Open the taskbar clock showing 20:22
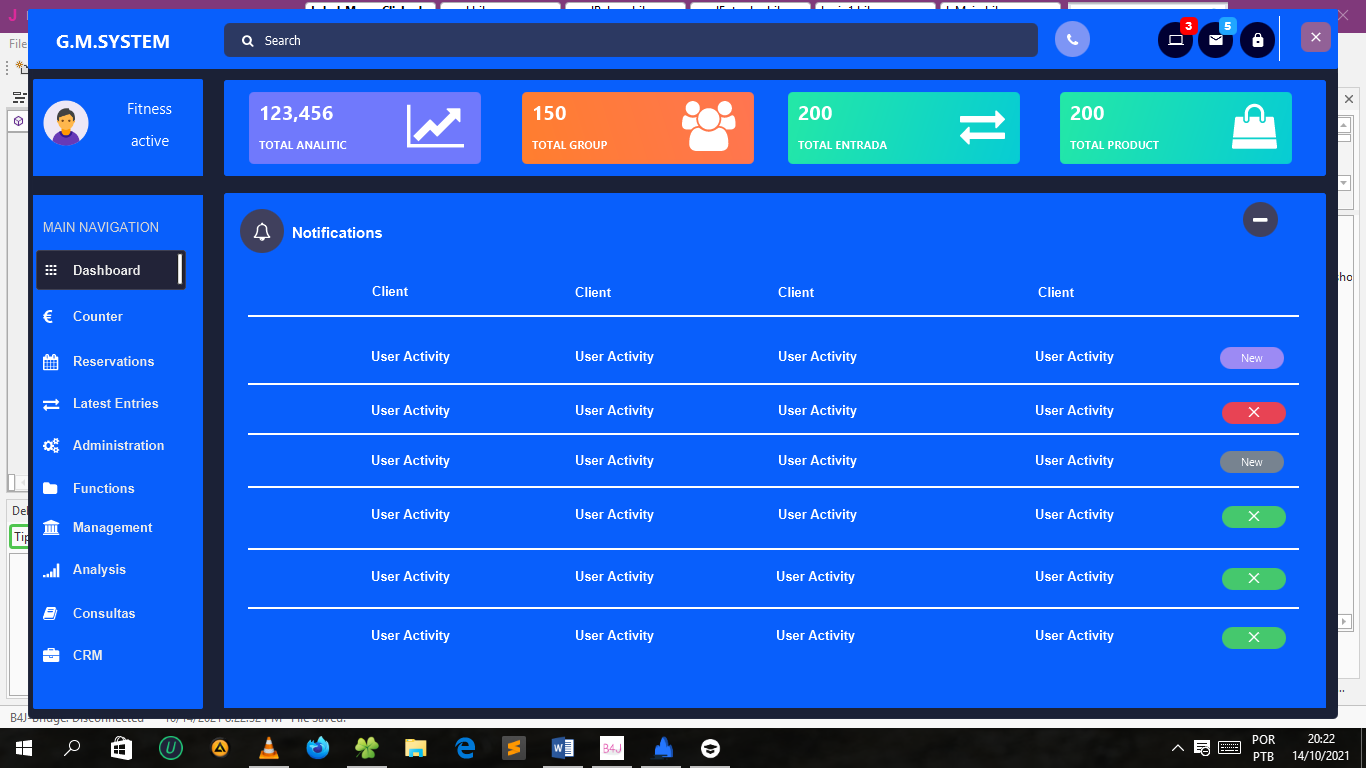This screenshot has height=768, width=1366. coord(1321,748)
